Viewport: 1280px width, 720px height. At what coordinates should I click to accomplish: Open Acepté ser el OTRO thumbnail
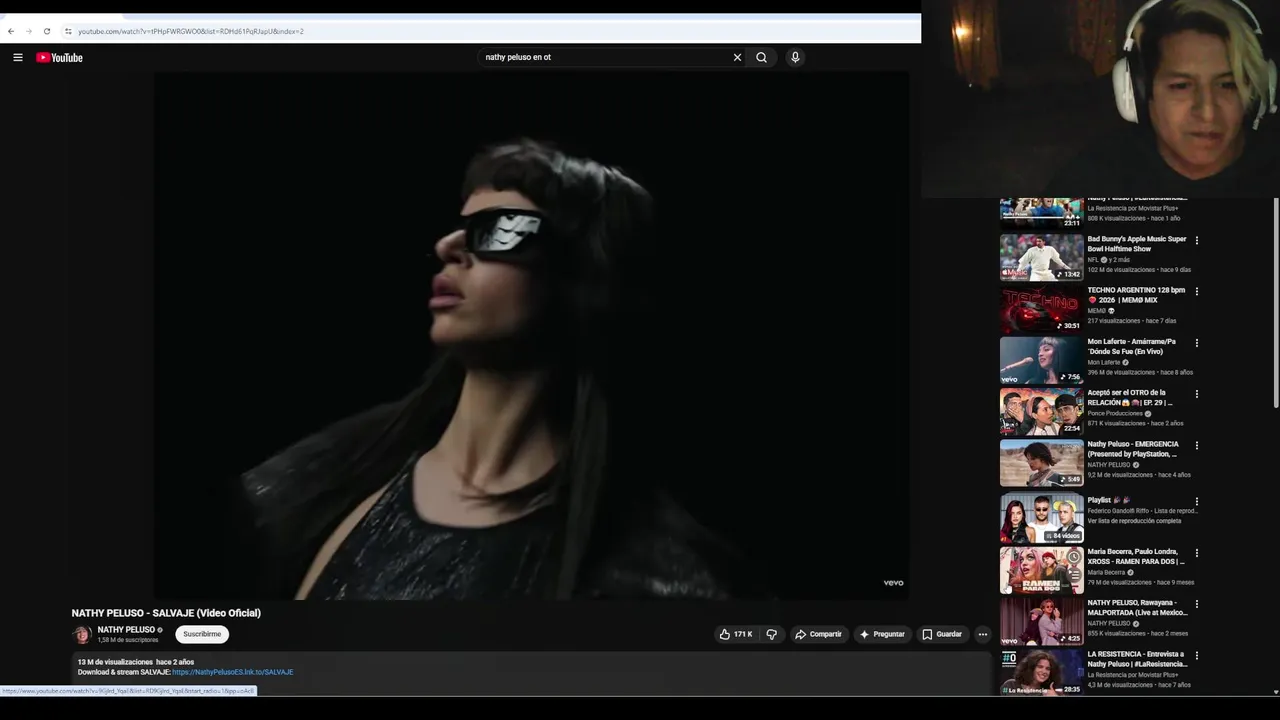click(x=1041, y=411)
